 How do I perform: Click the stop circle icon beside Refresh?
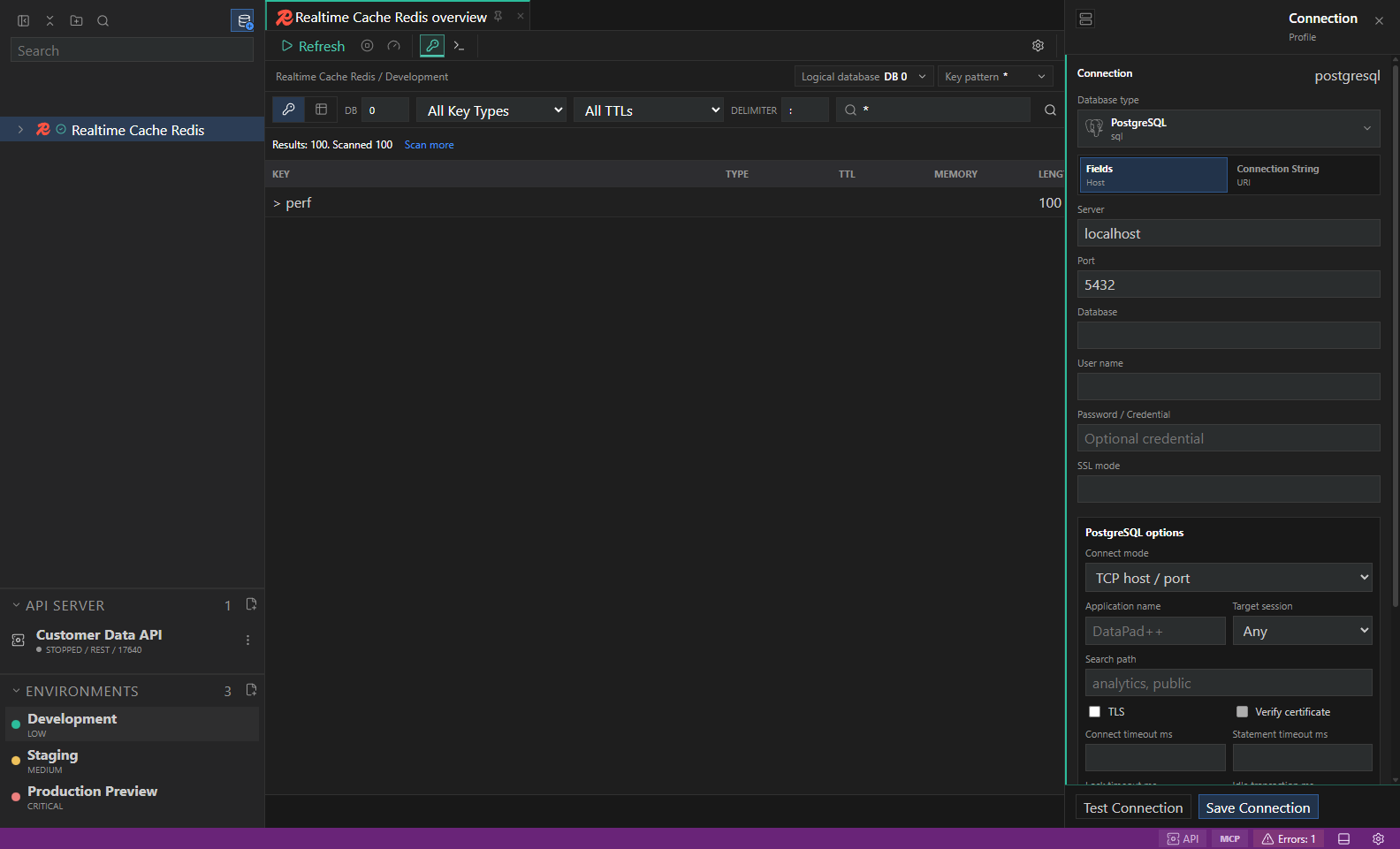[367, 46]
